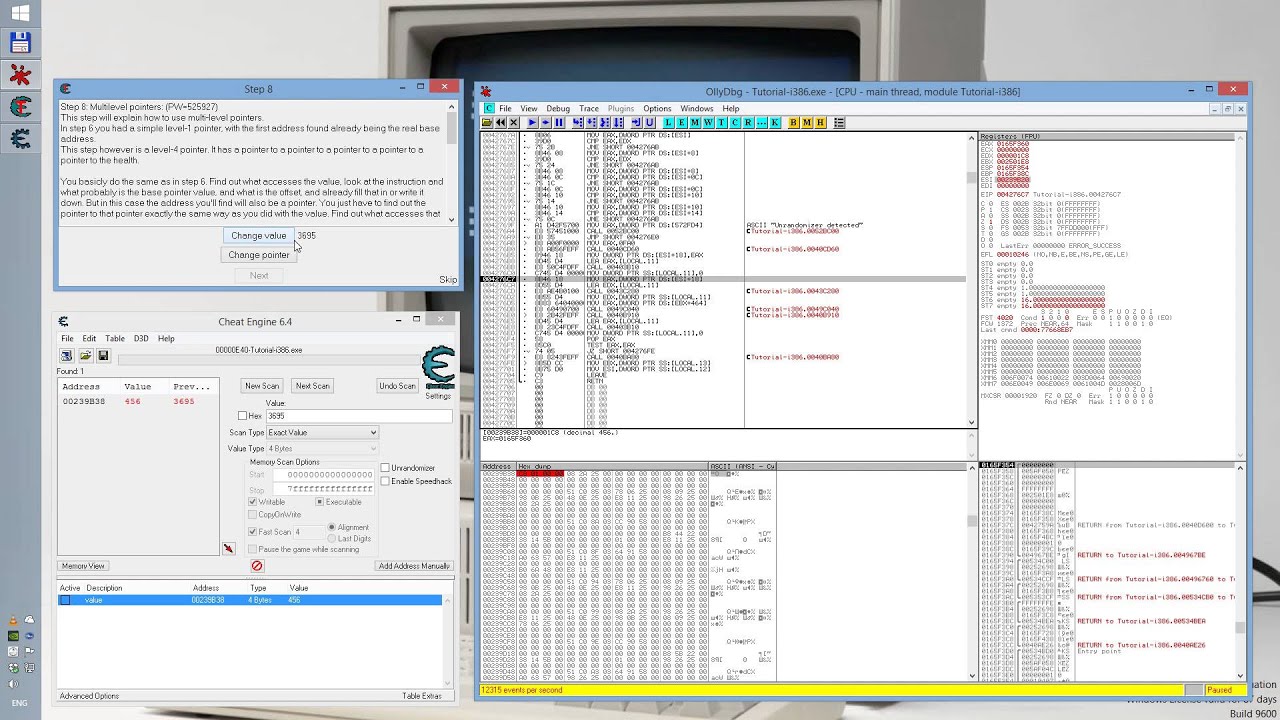
Task: Toggle the Hex checkbox
Action: [x=242, y=416]
